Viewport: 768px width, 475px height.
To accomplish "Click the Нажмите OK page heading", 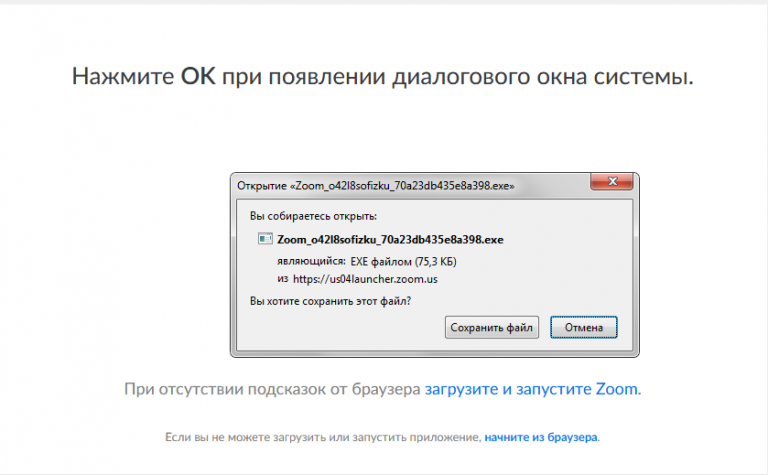I will (383, 77).
